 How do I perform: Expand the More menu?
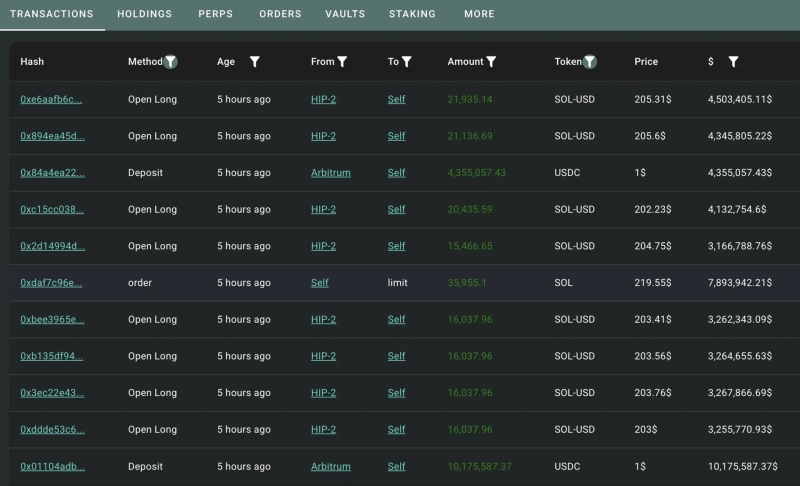click(479, 15)
